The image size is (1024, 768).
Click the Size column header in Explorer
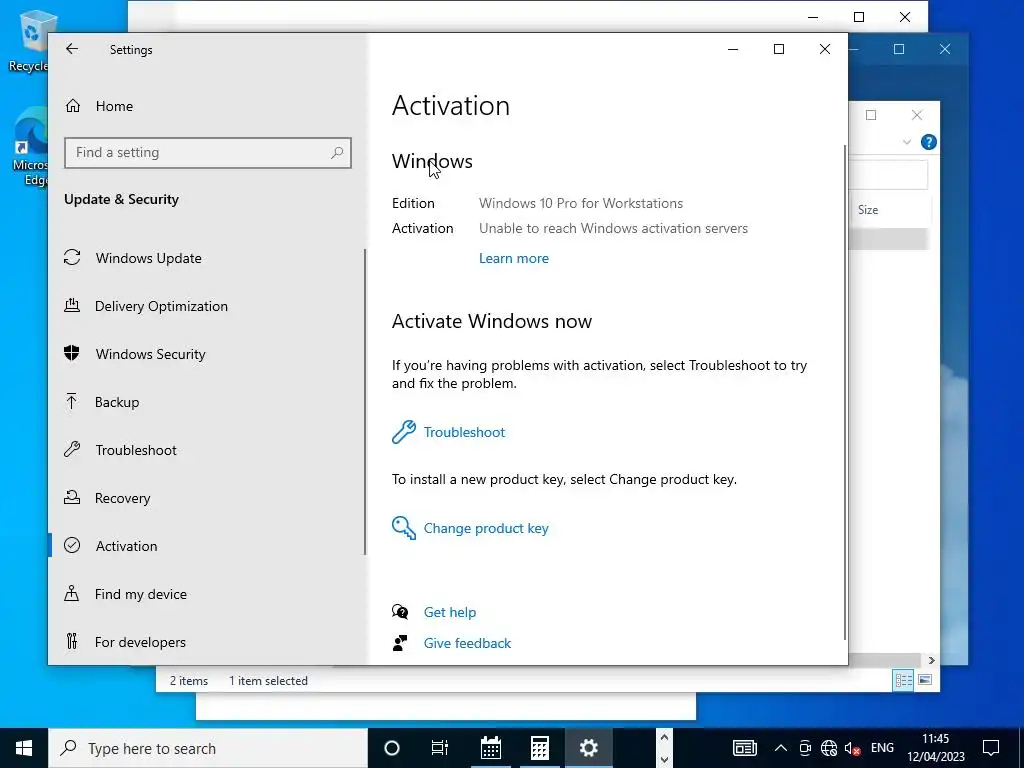(868, 210)
